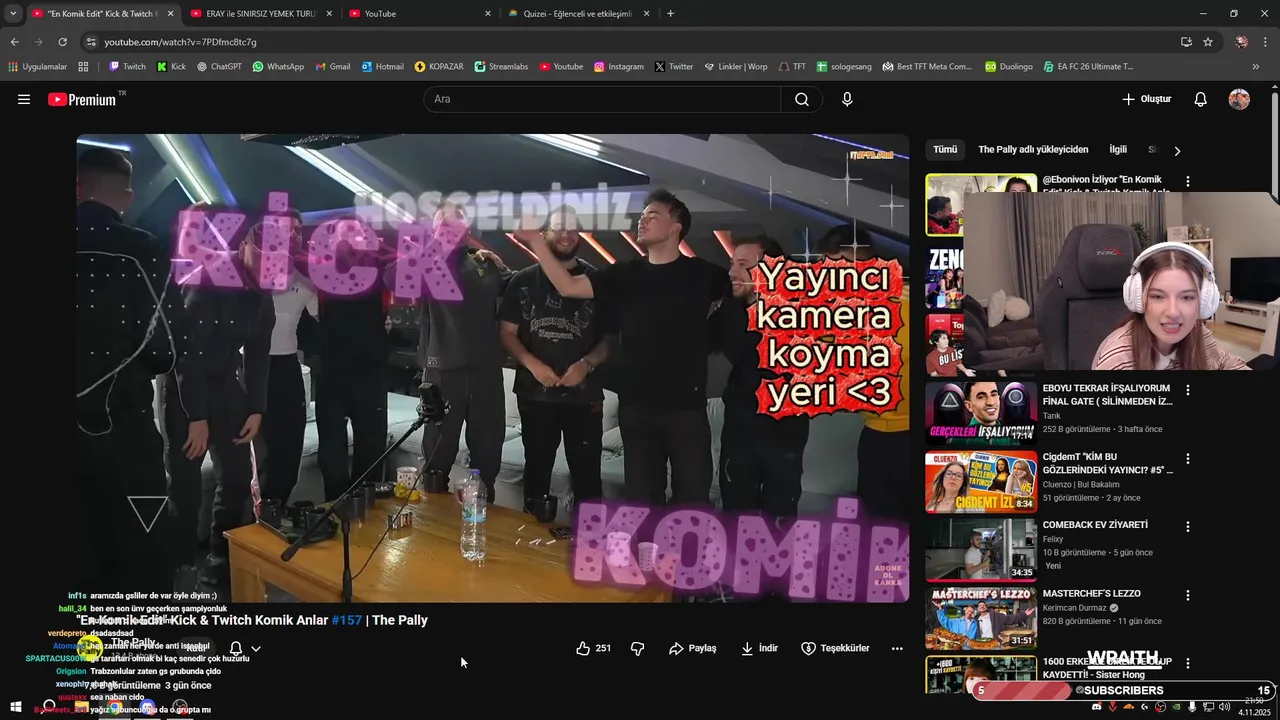Screen dimensions: 1280x720
Task: Open install or cast icon in address bar
Action: point(1186,42)
